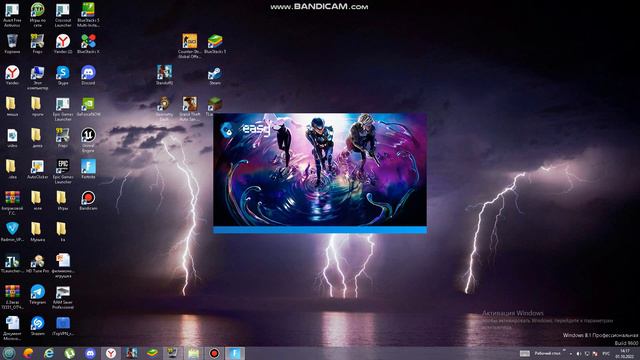Image resolution: width=640 pixels, height=360 pixels.
Task: Select the video file icon on the desktop
Action: pos(12,138)
